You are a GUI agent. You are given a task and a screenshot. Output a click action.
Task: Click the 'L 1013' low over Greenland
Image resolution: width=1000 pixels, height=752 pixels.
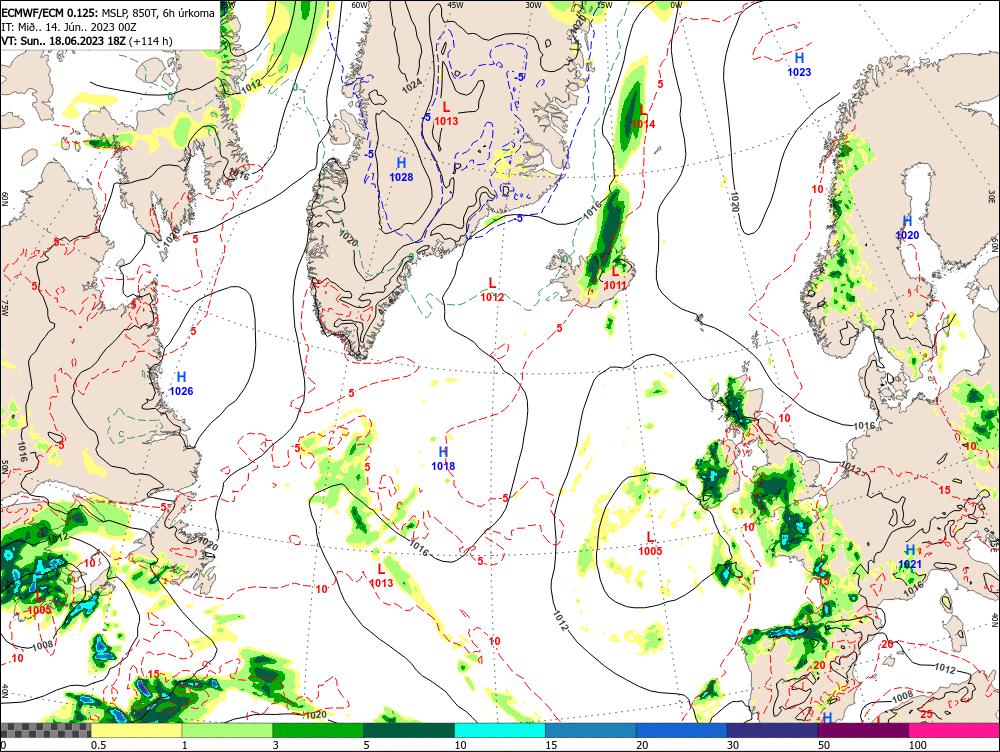point(446,114)
